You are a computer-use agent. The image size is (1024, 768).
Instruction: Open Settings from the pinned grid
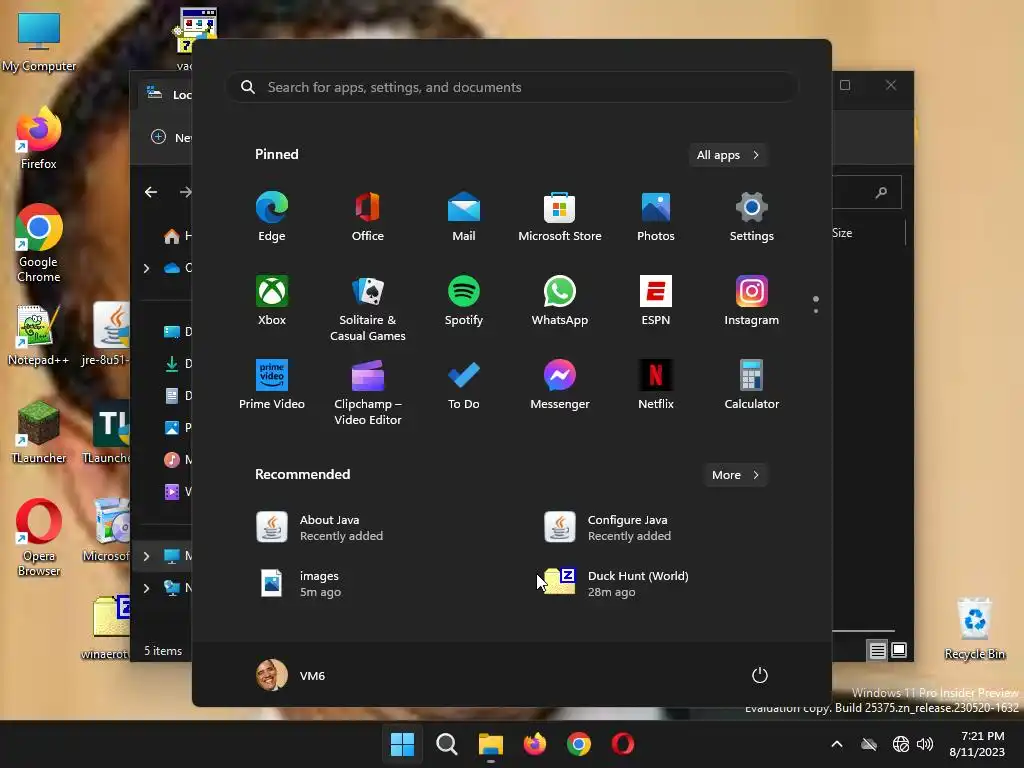(752, 217)
